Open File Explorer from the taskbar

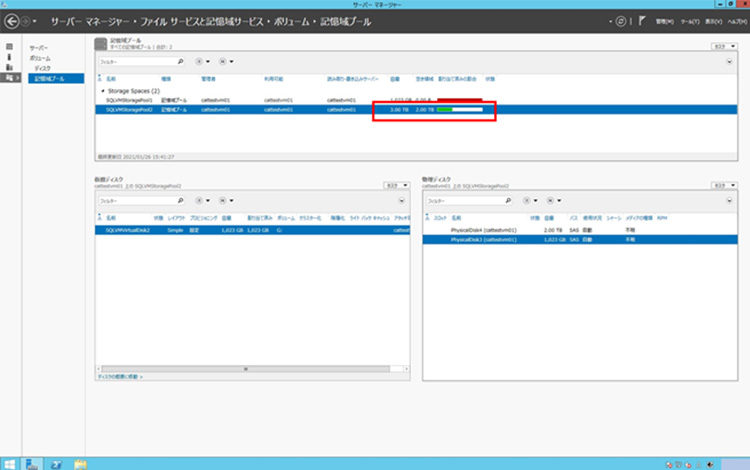[81, 463]
